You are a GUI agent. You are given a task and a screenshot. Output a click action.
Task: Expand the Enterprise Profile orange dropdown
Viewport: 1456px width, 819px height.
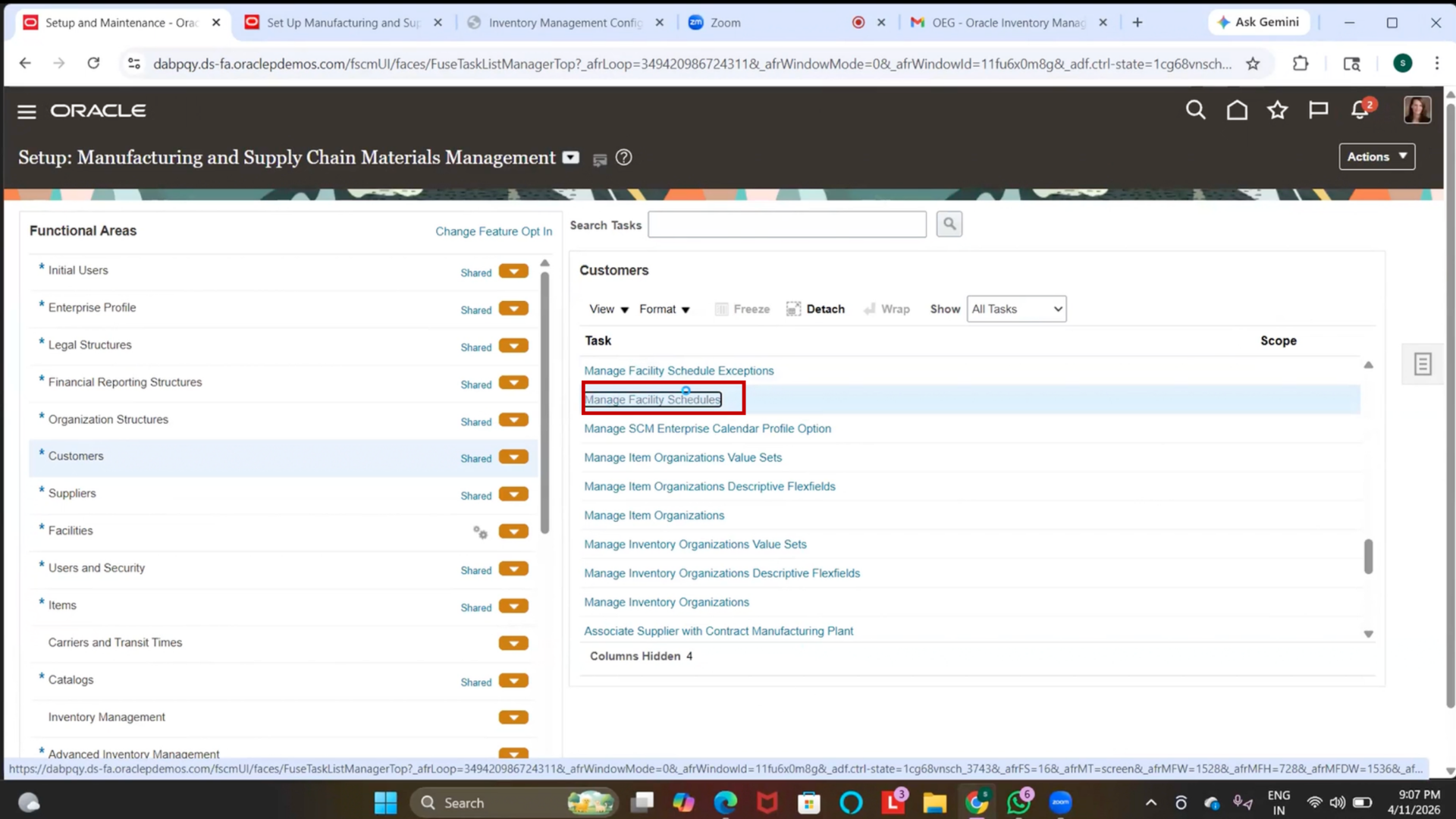pos(513,309)
